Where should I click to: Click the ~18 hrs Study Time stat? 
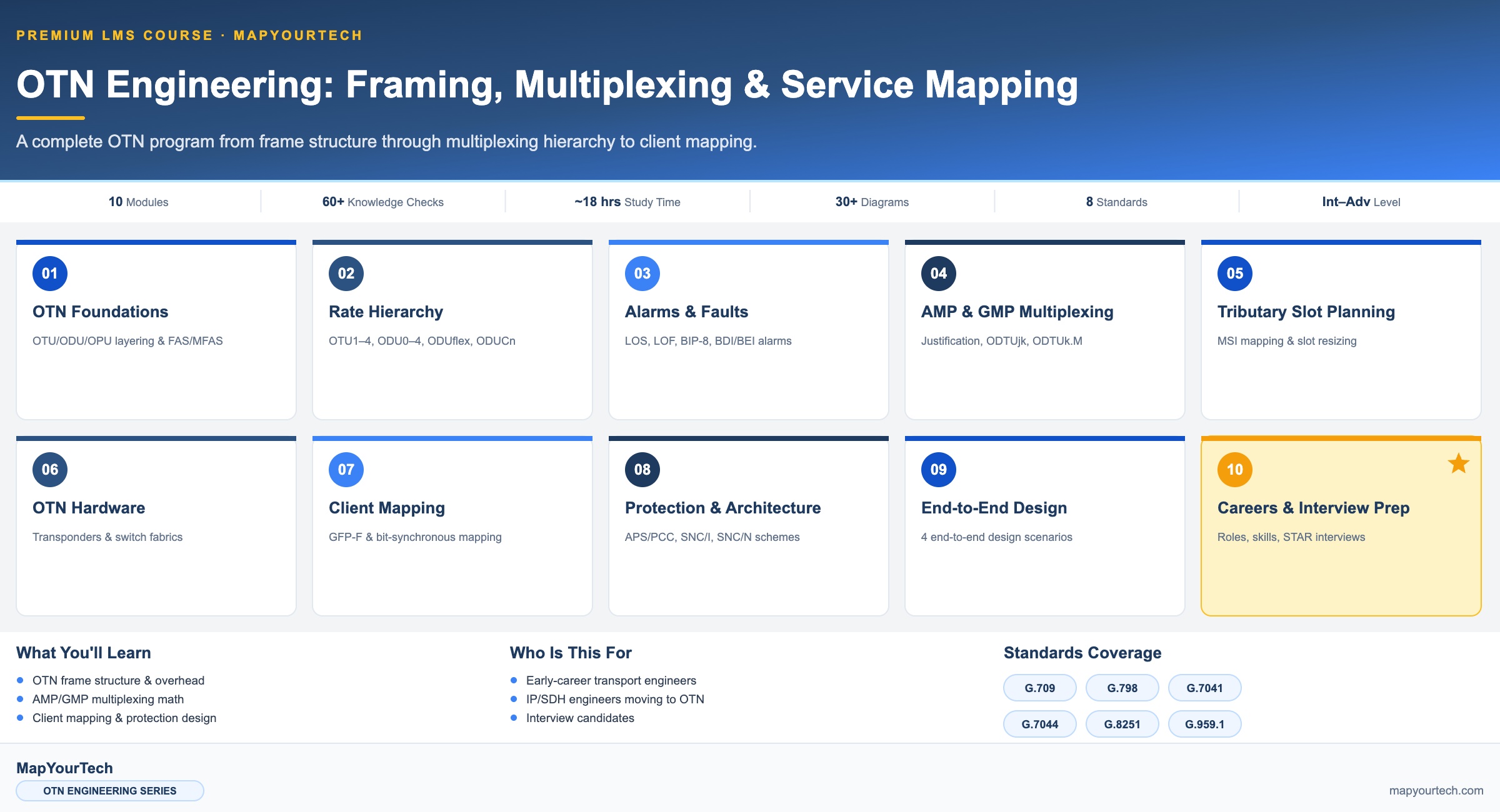pyautogui.click(x=627, y=202)
